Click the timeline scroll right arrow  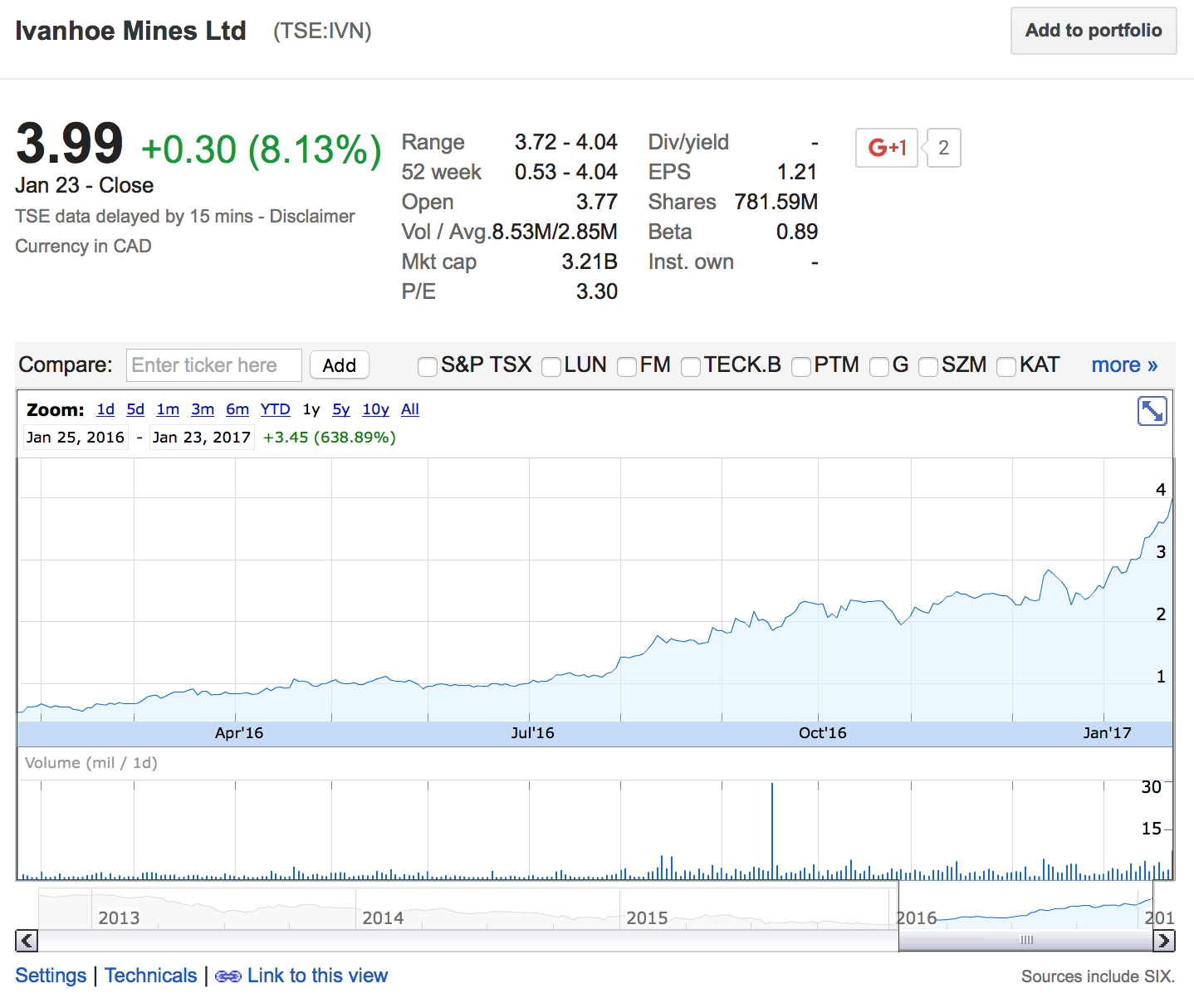click(x=1164, y=940)
